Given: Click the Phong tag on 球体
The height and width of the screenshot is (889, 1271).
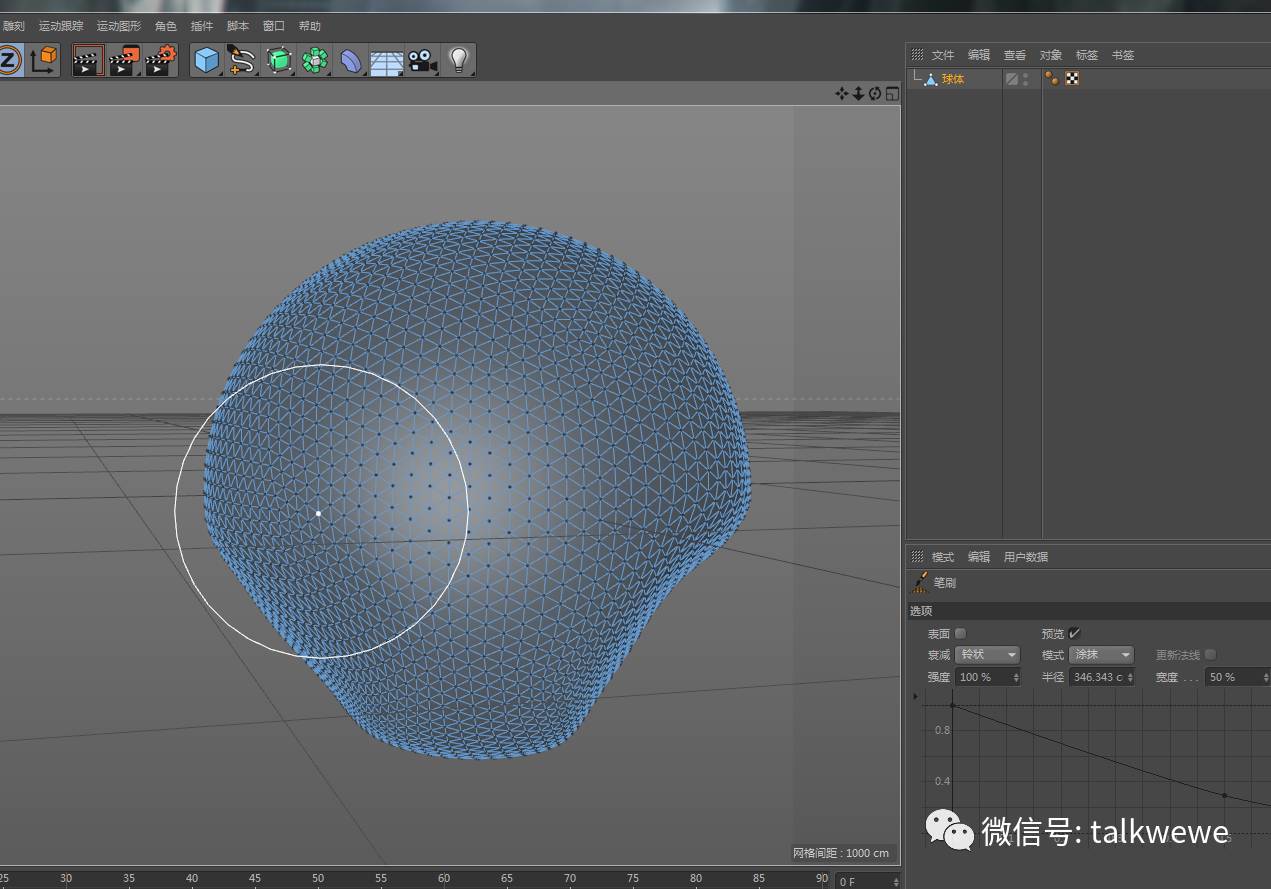Looking at the screenshot, I should [x=1051, y=78].
